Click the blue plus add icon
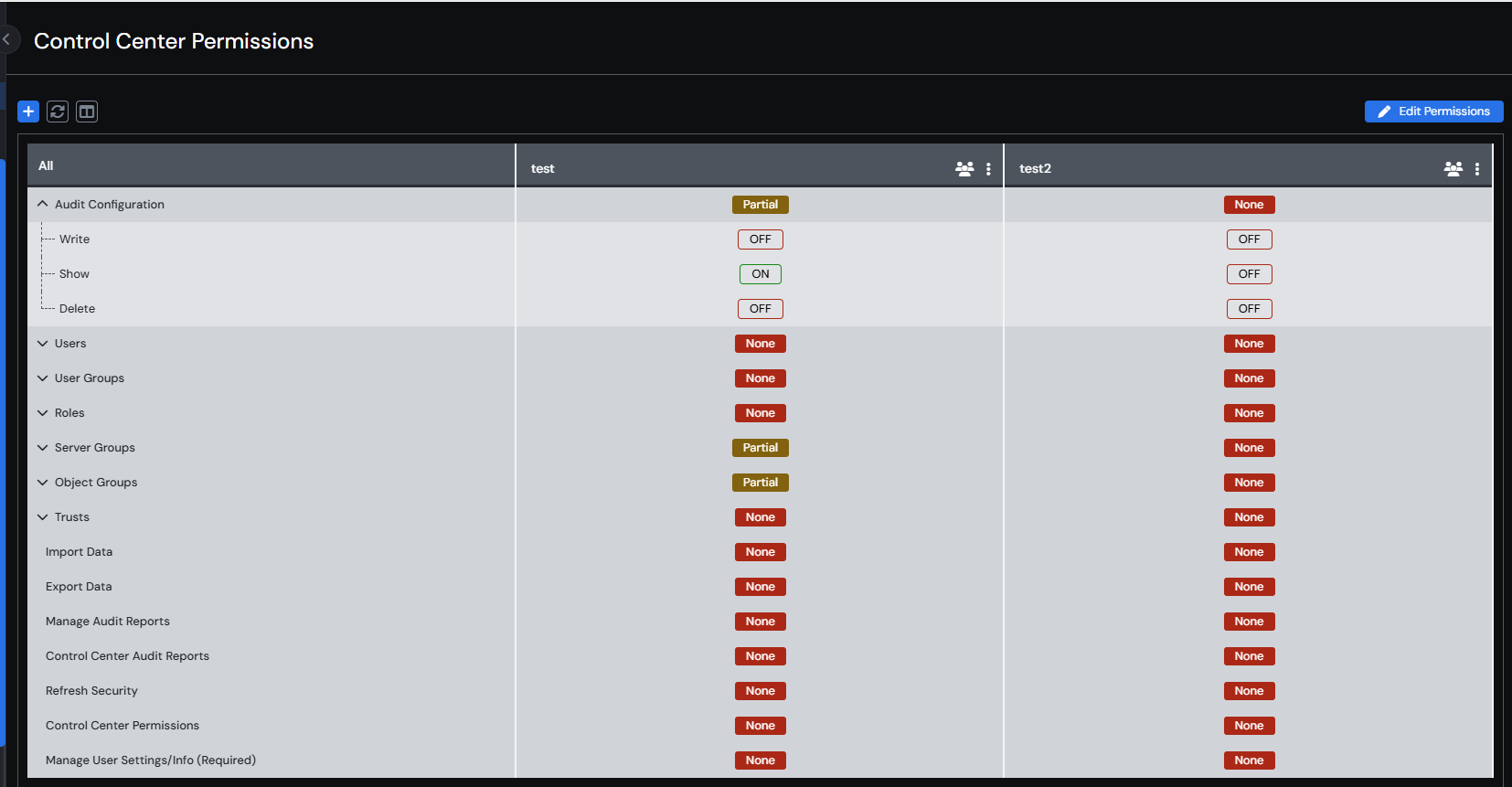The width and height of the screenshot is (1512, 787). click(28, 112)
